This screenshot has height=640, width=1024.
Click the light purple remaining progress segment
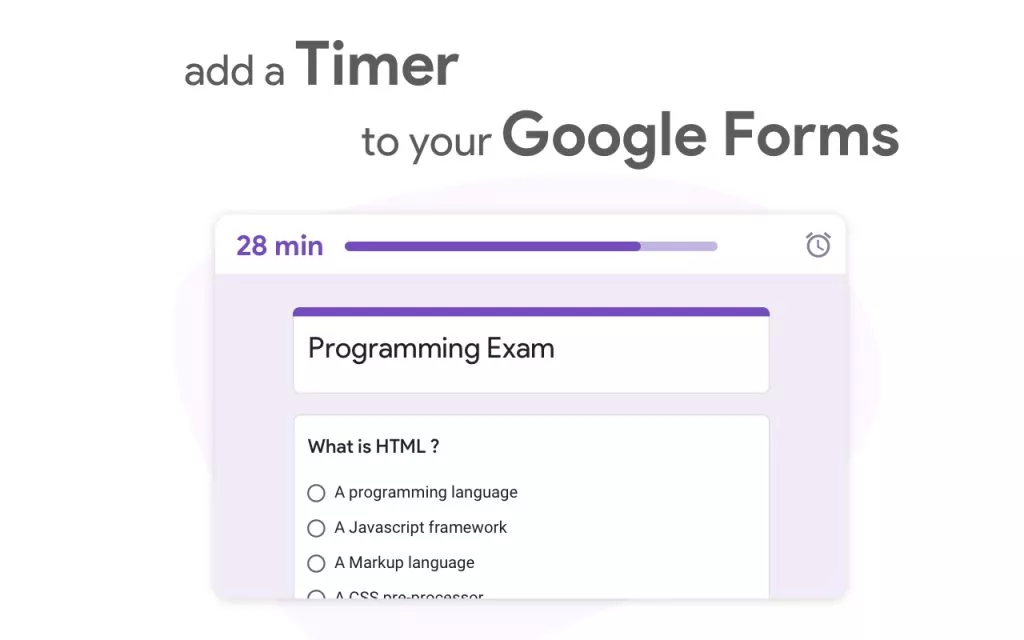point(679,246)
